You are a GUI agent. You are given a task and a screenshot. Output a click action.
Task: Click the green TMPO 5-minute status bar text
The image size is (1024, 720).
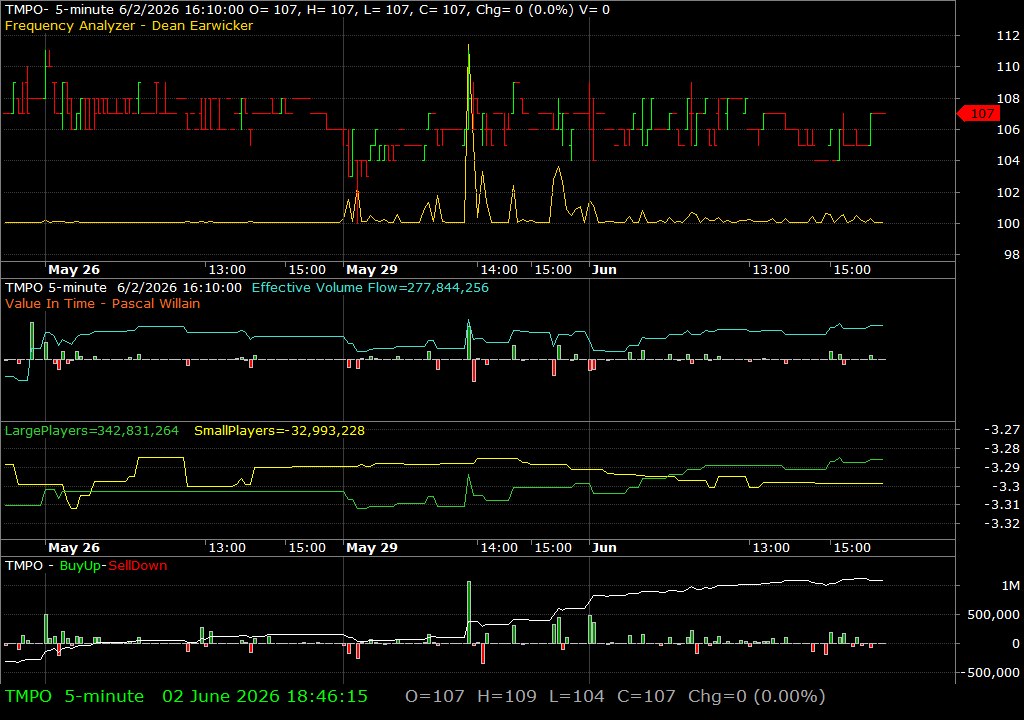point(74,696)
